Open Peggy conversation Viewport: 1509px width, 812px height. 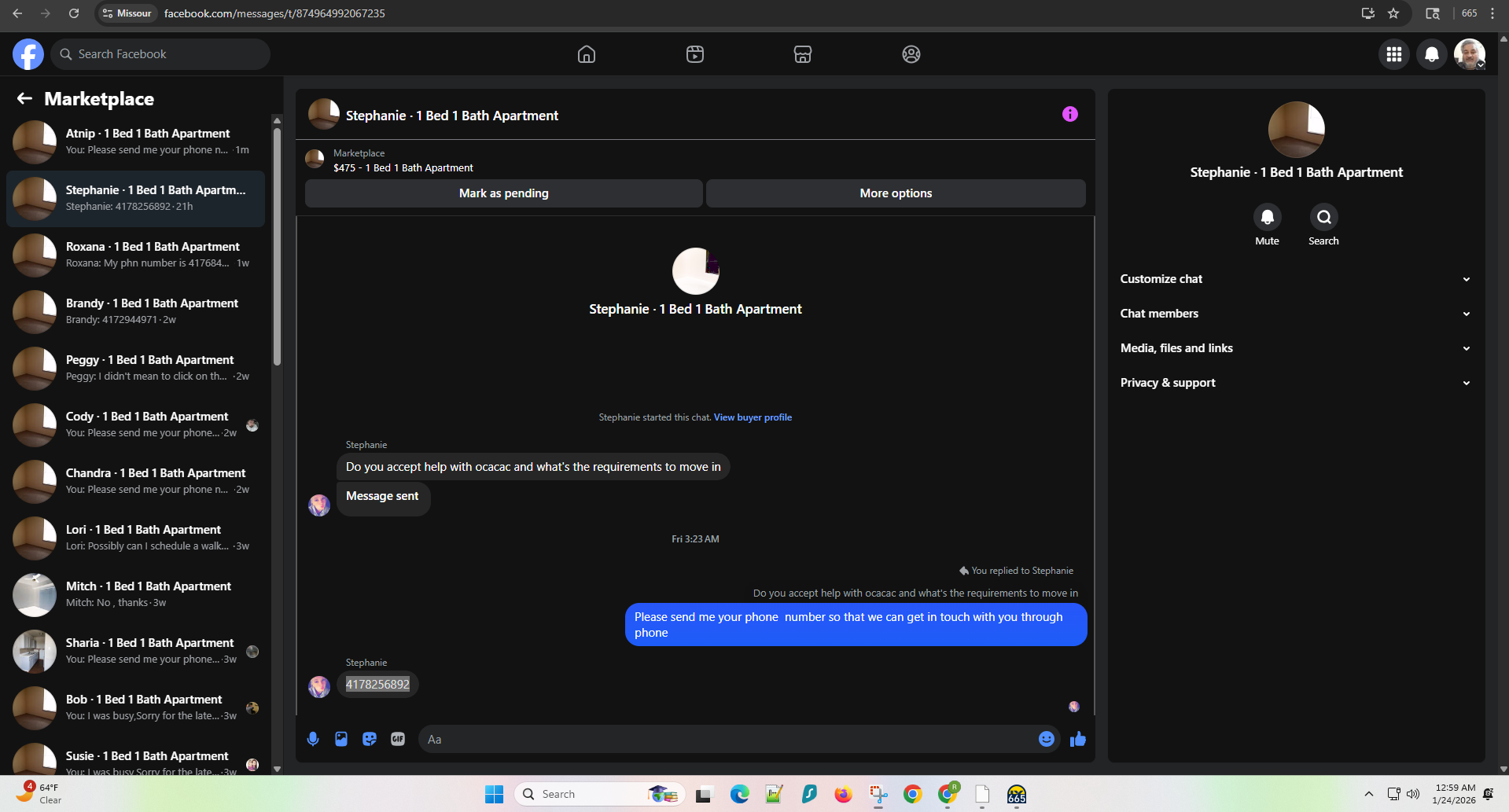[x=135, y=369]
